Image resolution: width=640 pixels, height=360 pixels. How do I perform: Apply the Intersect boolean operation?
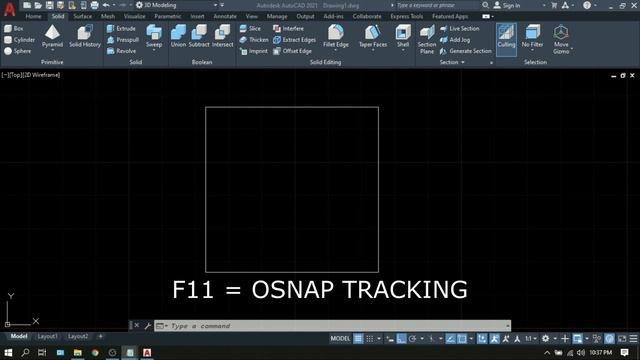point(222,36)
